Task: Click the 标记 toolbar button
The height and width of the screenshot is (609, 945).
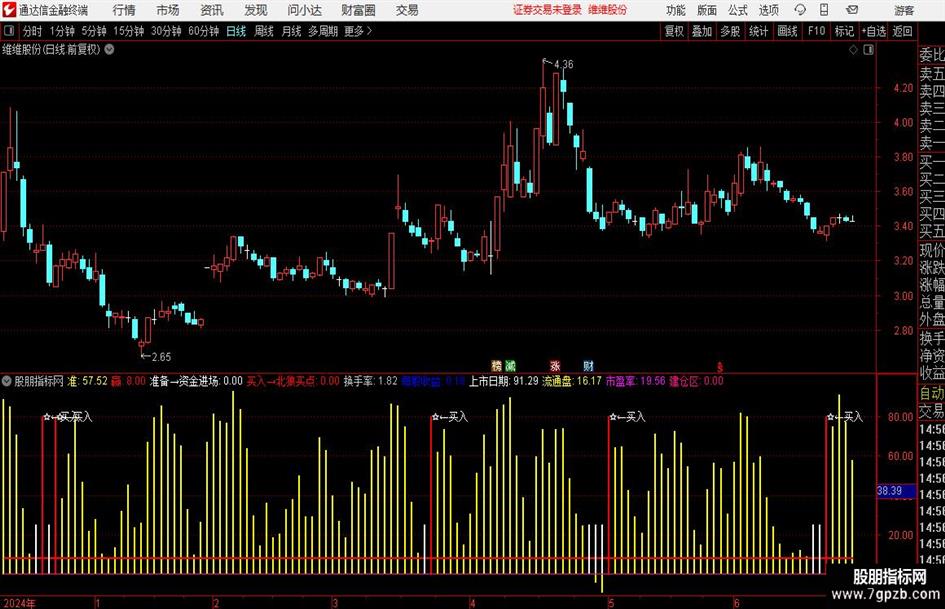Action: 844,31
